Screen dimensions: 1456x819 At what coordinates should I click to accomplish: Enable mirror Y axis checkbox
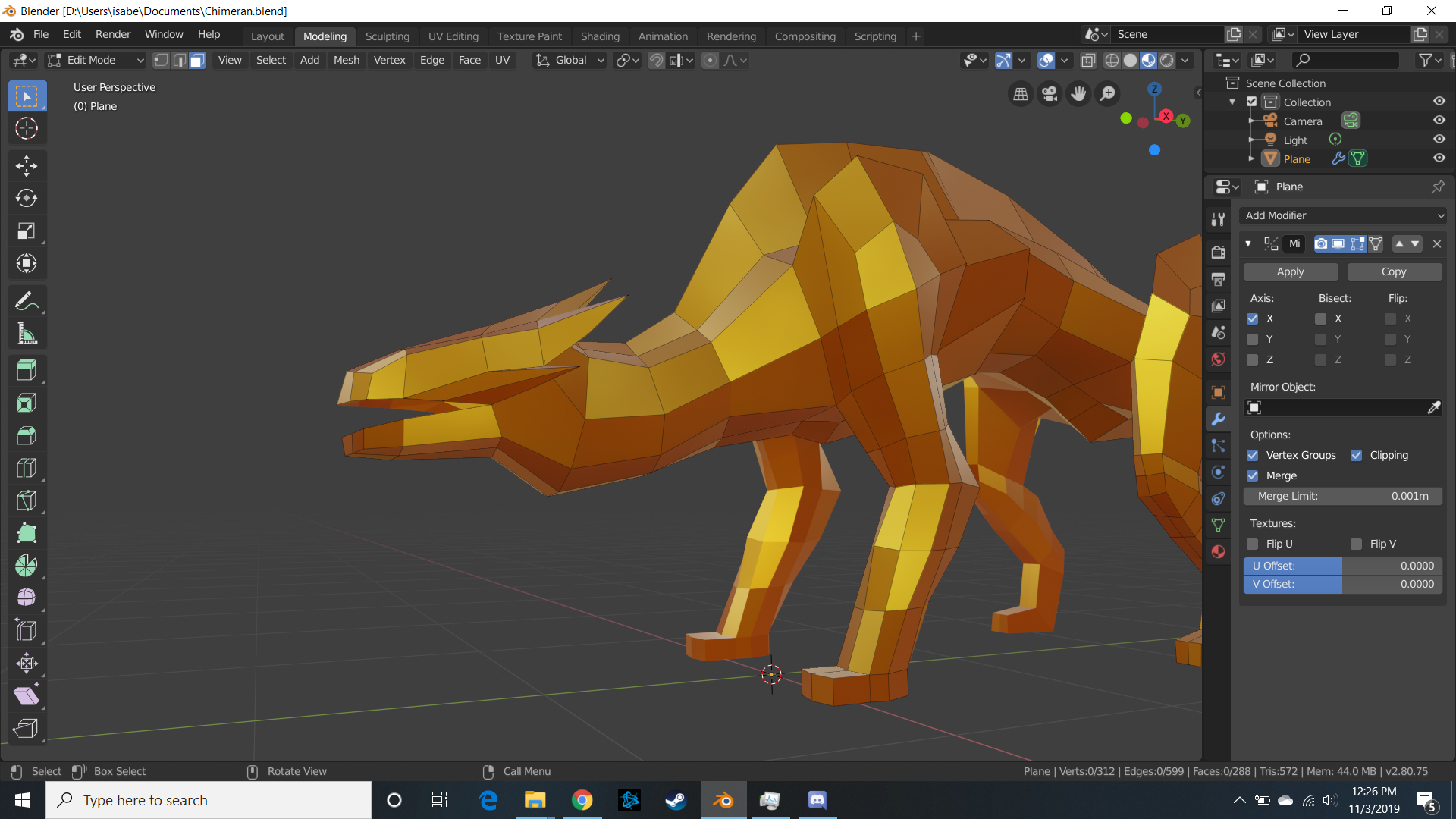pyautogui.click(x=1253, y=339)
